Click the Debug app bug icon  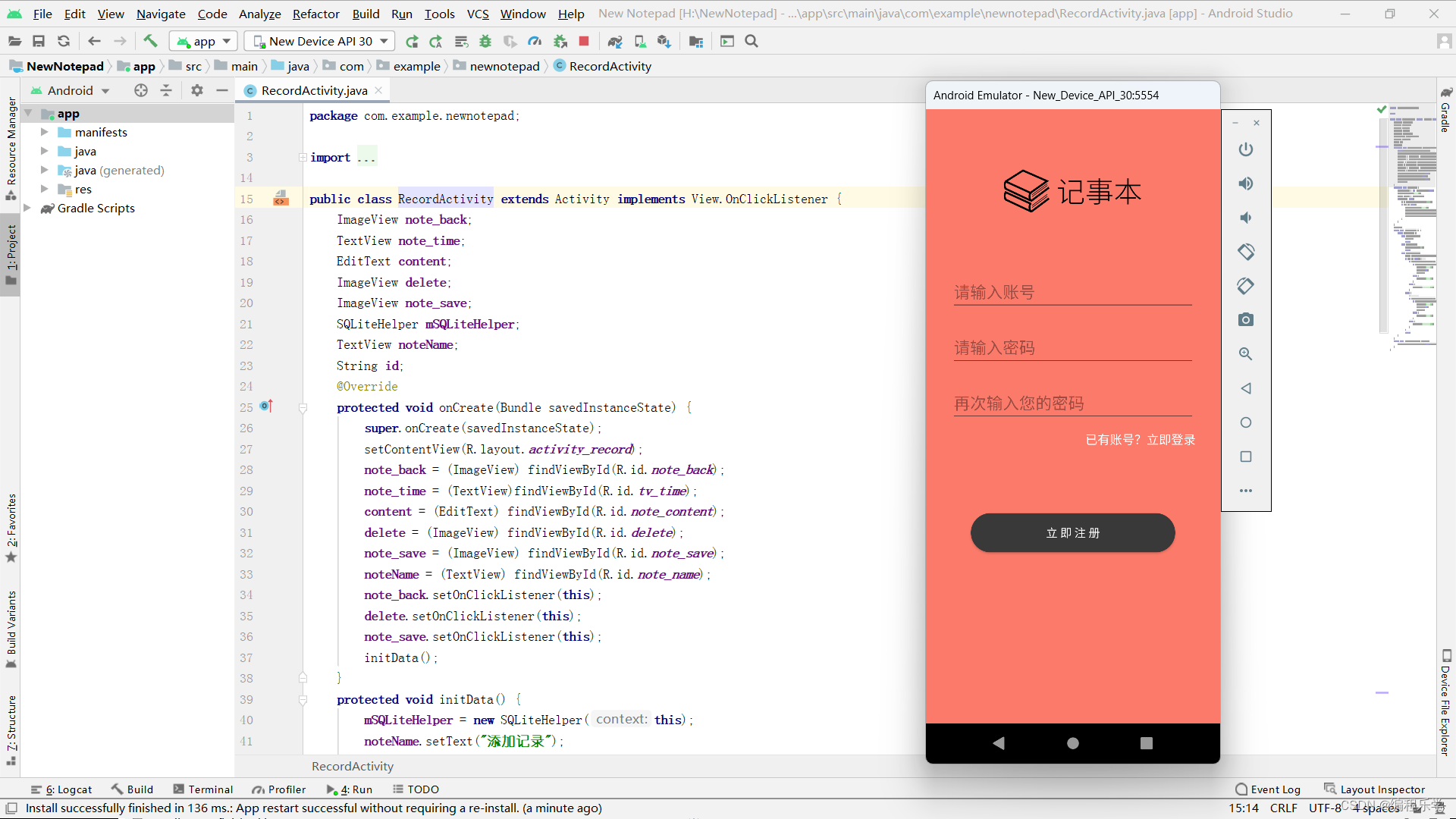point(485,41)
